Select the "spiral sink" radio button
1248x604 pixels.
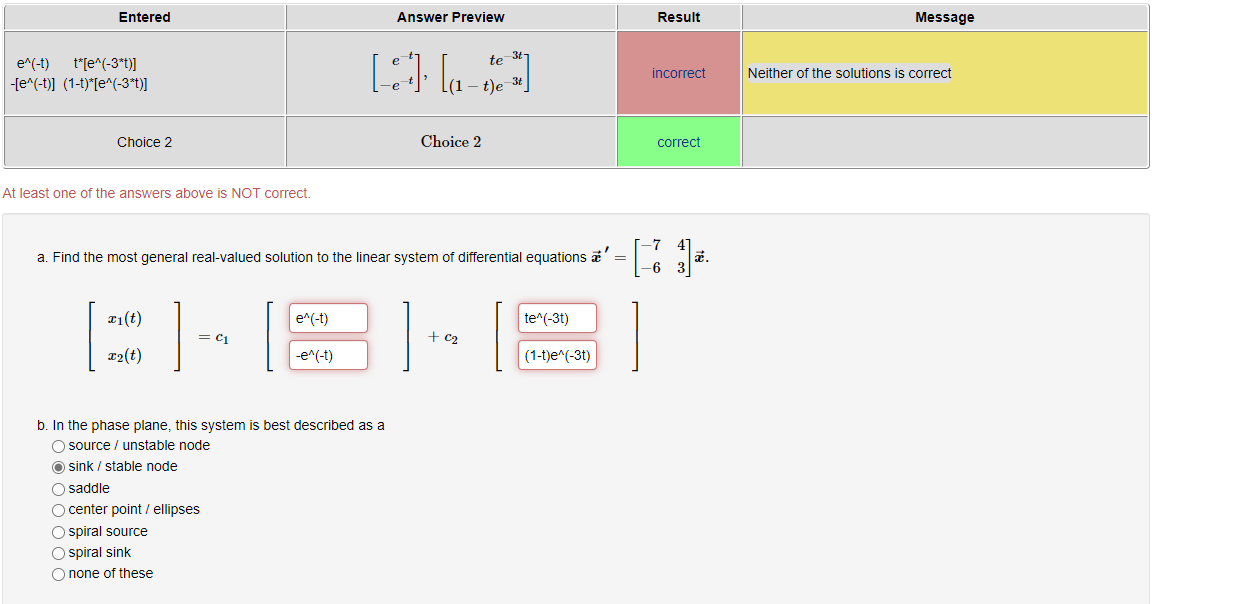[58, 552]
